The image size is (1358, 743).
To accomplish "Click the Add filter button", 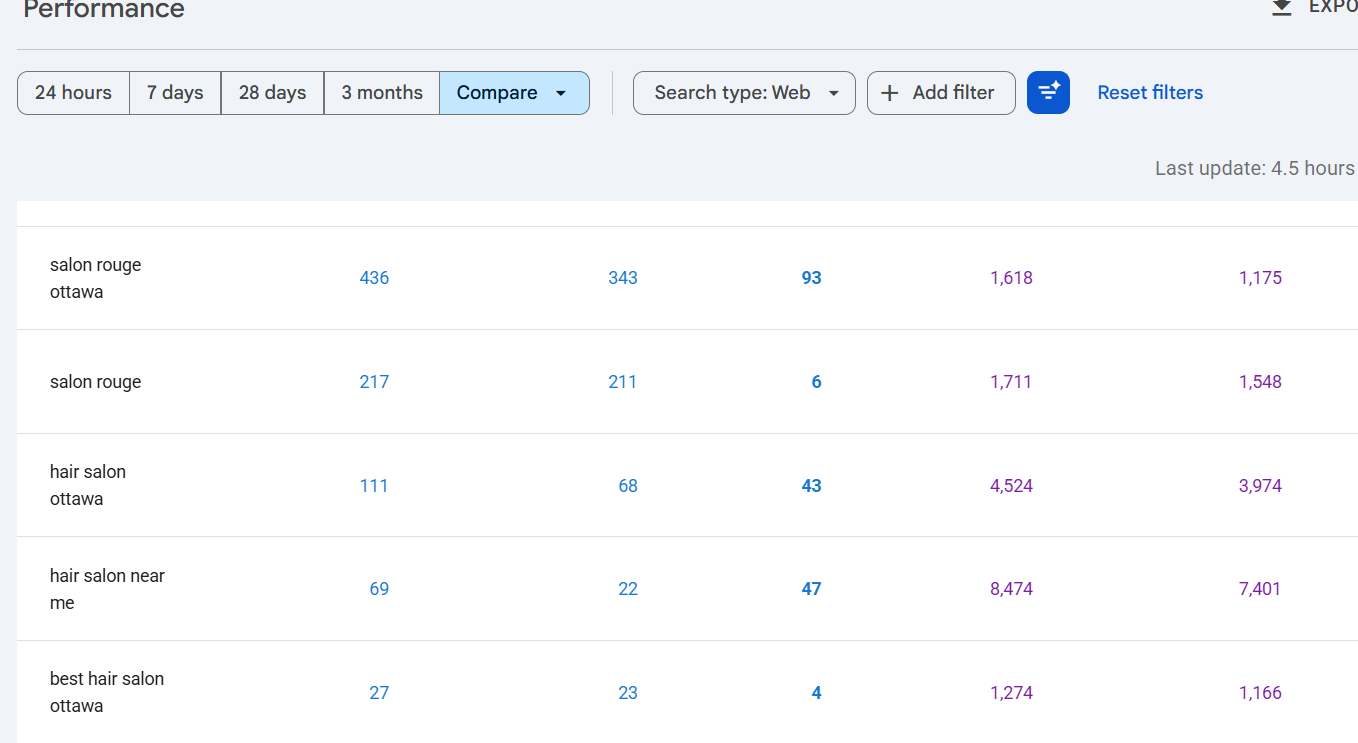I will tap(941, 93).
